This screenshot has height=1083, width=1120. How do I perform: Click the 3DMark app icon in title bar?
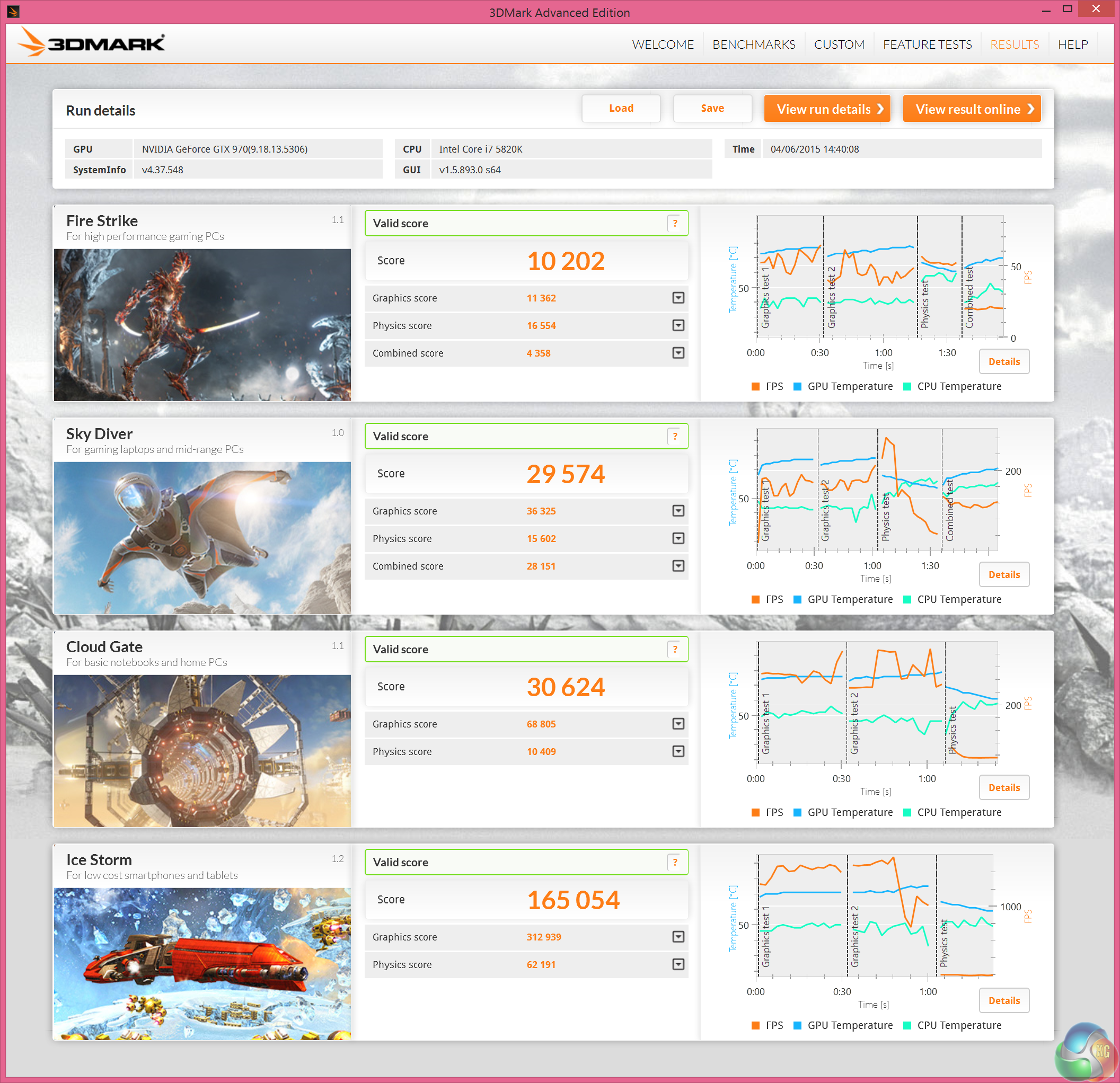click(13, 11)
